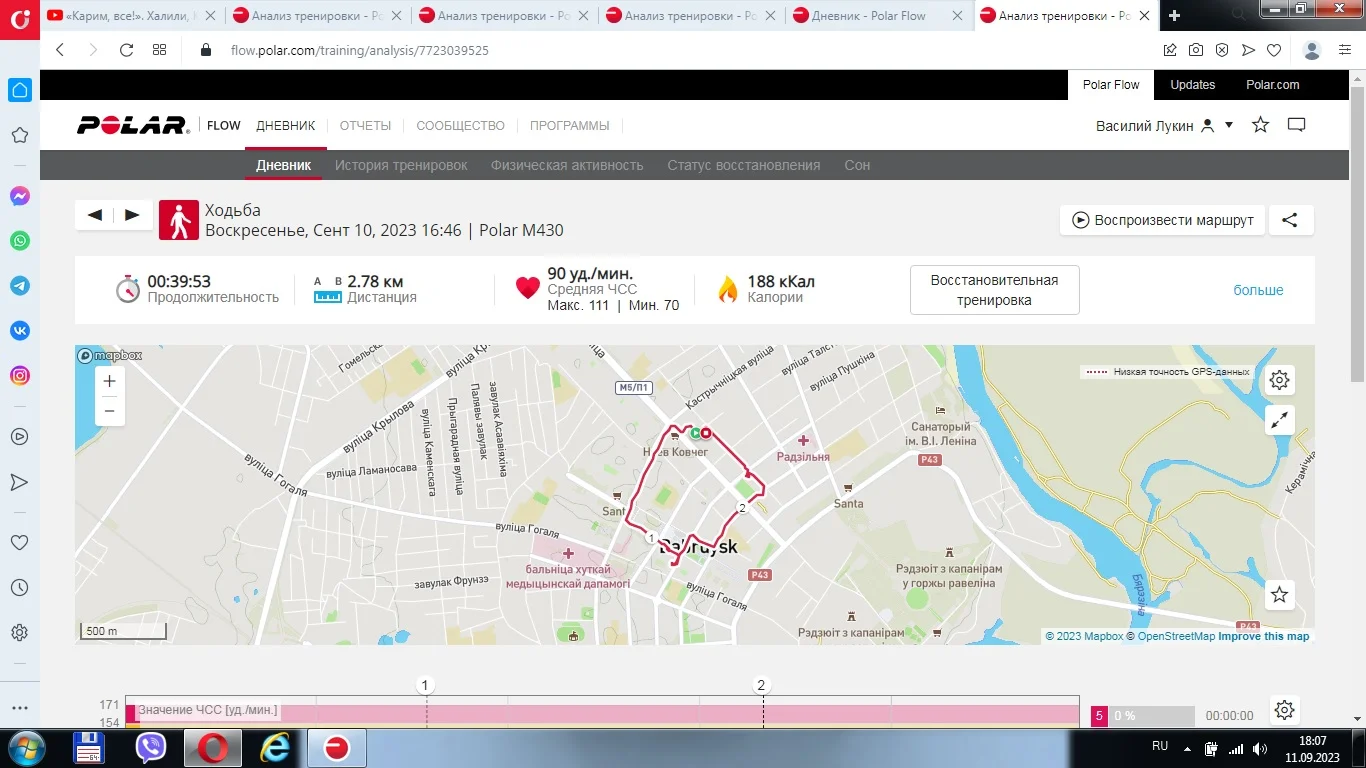
Task: Click Воспроизвести маршрут button
Action: [1162, 220]
